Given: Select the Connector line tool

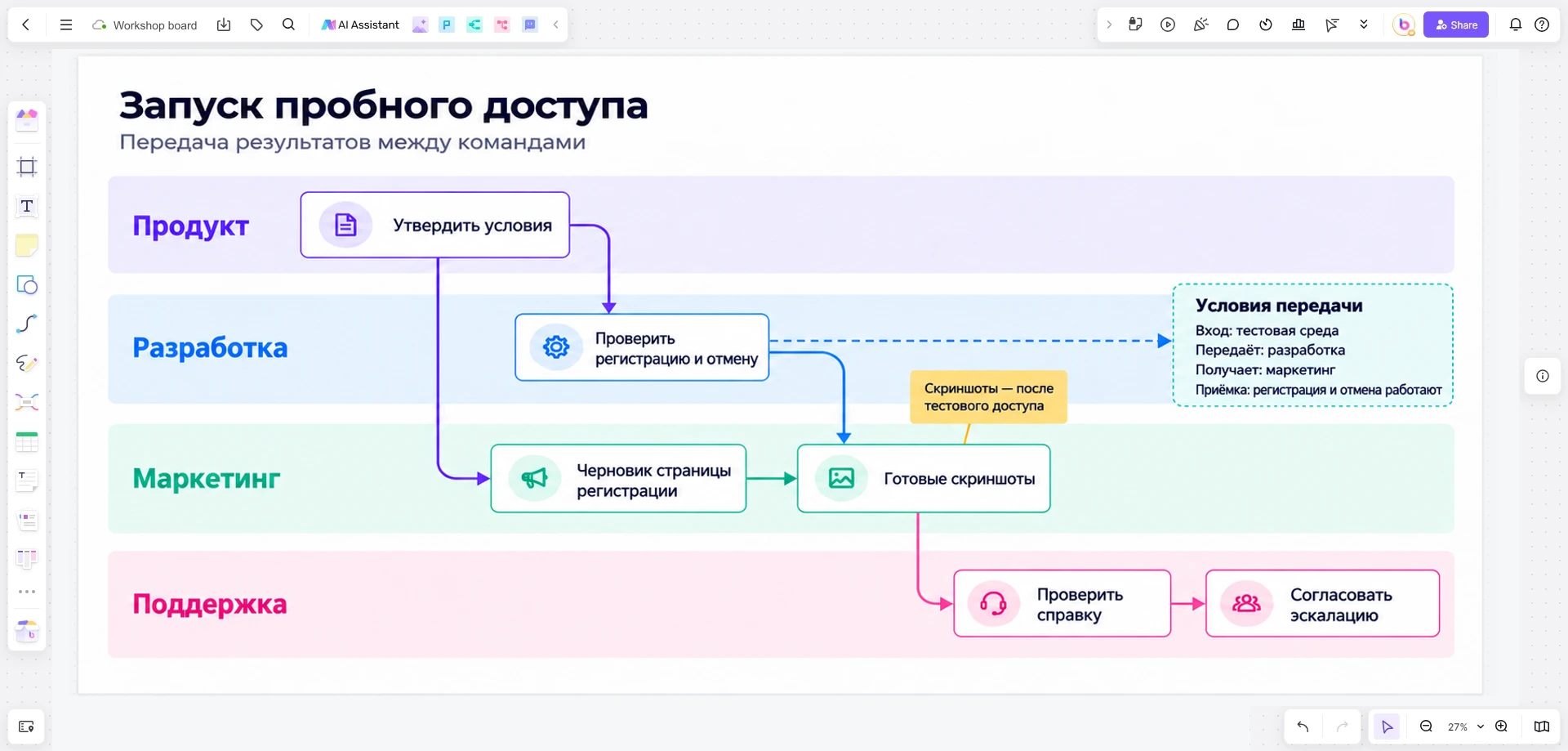Looking at the screenshot, I should click(27, 324).
